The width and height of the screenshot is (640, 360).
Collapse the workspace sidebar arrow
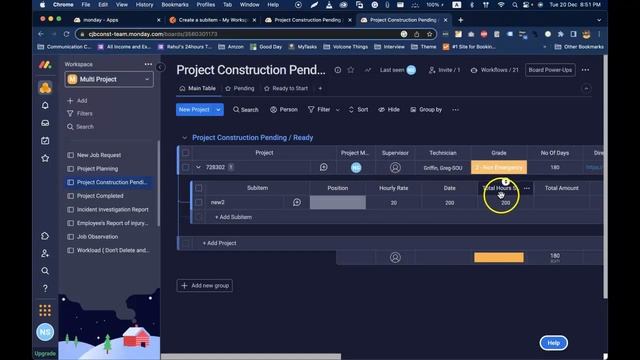(160, 67)
